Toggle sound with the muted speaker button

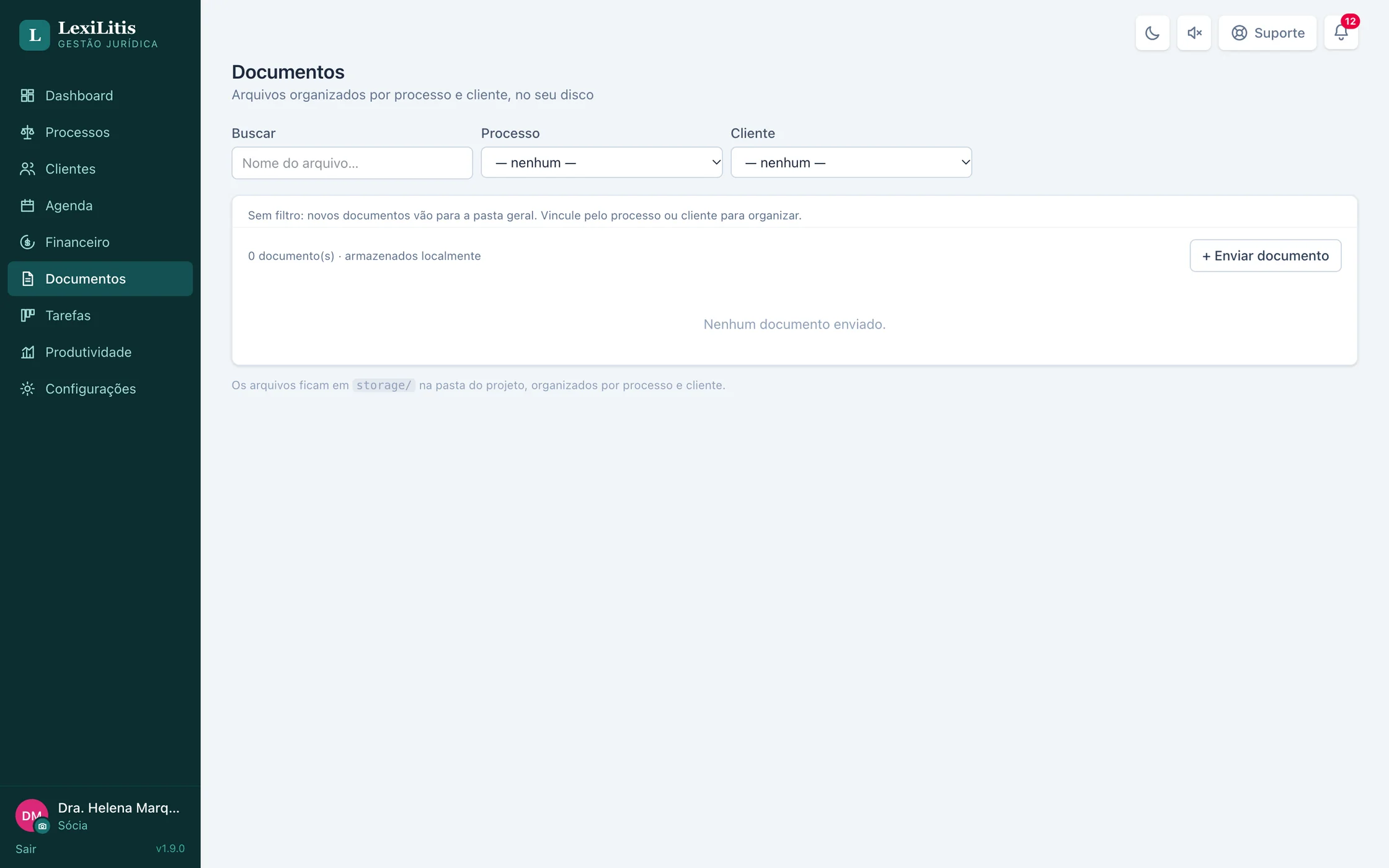1194,33
